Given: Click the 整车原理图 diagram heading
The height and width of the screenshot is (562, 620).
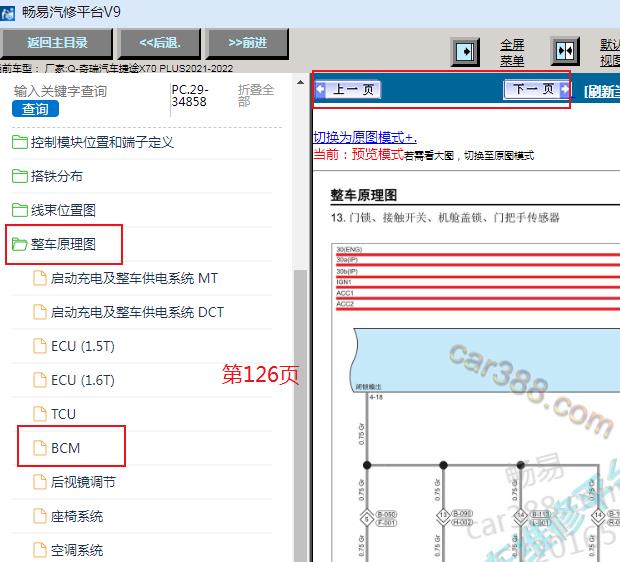Looking at the screenshot, I should (x=363, y=195).
